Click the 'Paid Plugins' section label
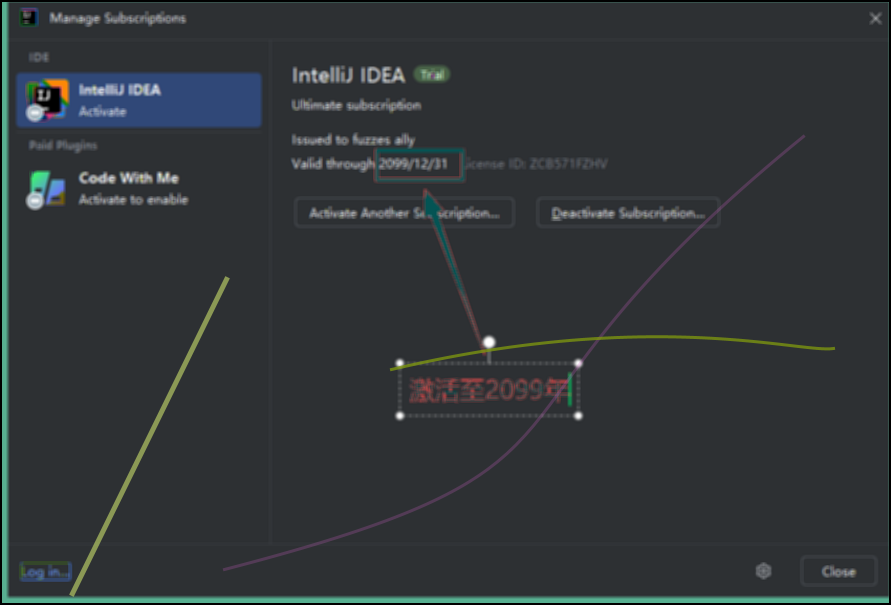The image size is (891, 605). 63,145
